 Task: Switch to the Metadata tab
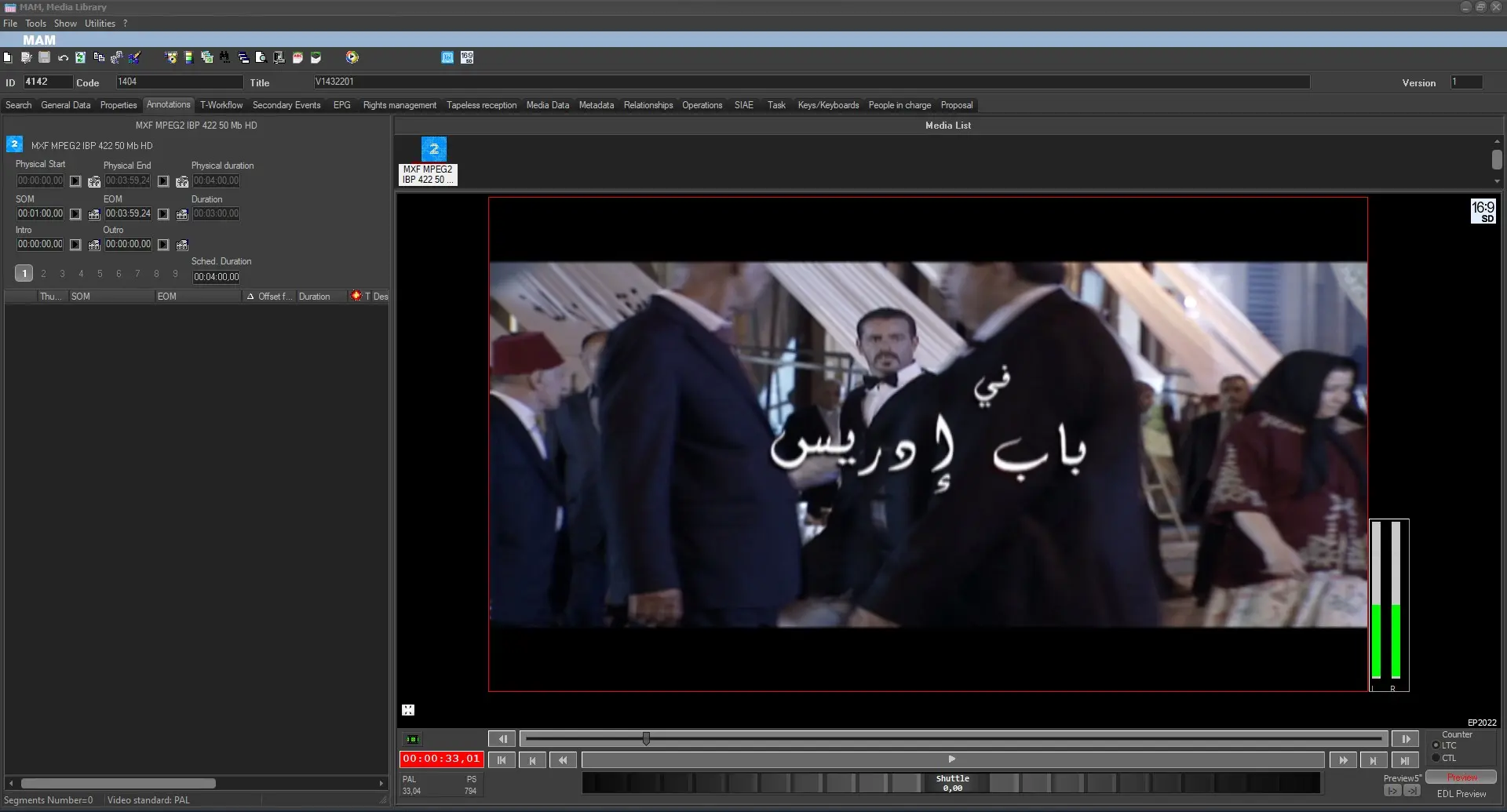(596, 105)
